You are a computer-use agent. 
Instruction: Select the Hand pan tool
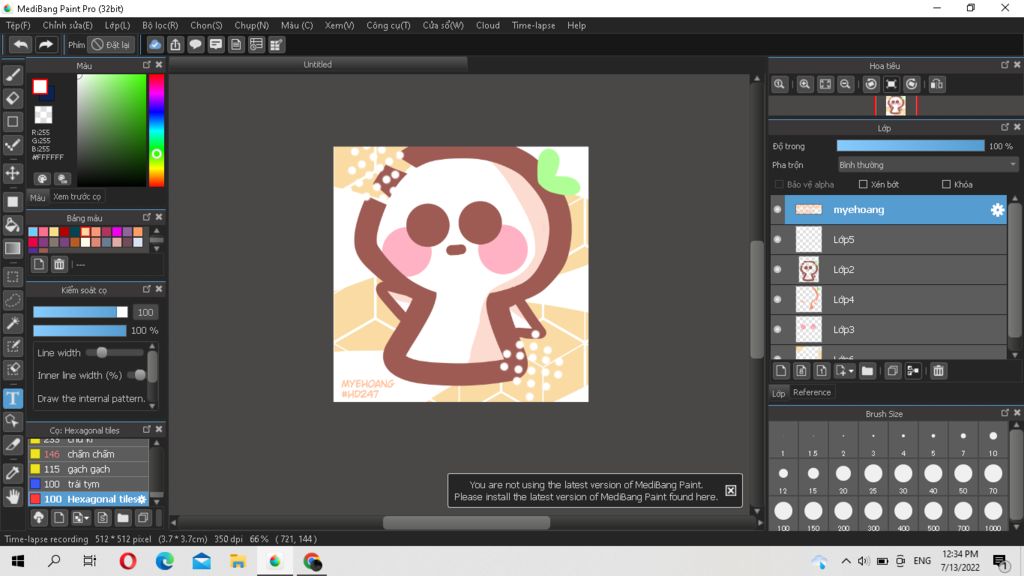[x=12, y=497]
